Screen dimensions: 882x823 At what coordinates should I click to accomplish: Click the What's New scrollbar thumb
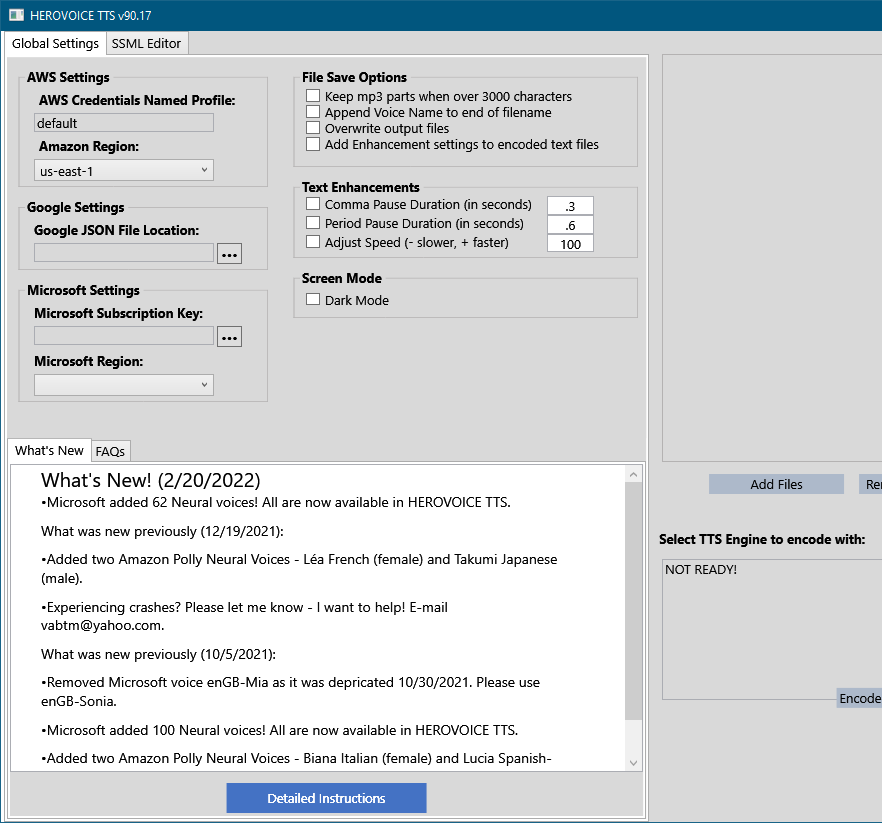point(633,601)
